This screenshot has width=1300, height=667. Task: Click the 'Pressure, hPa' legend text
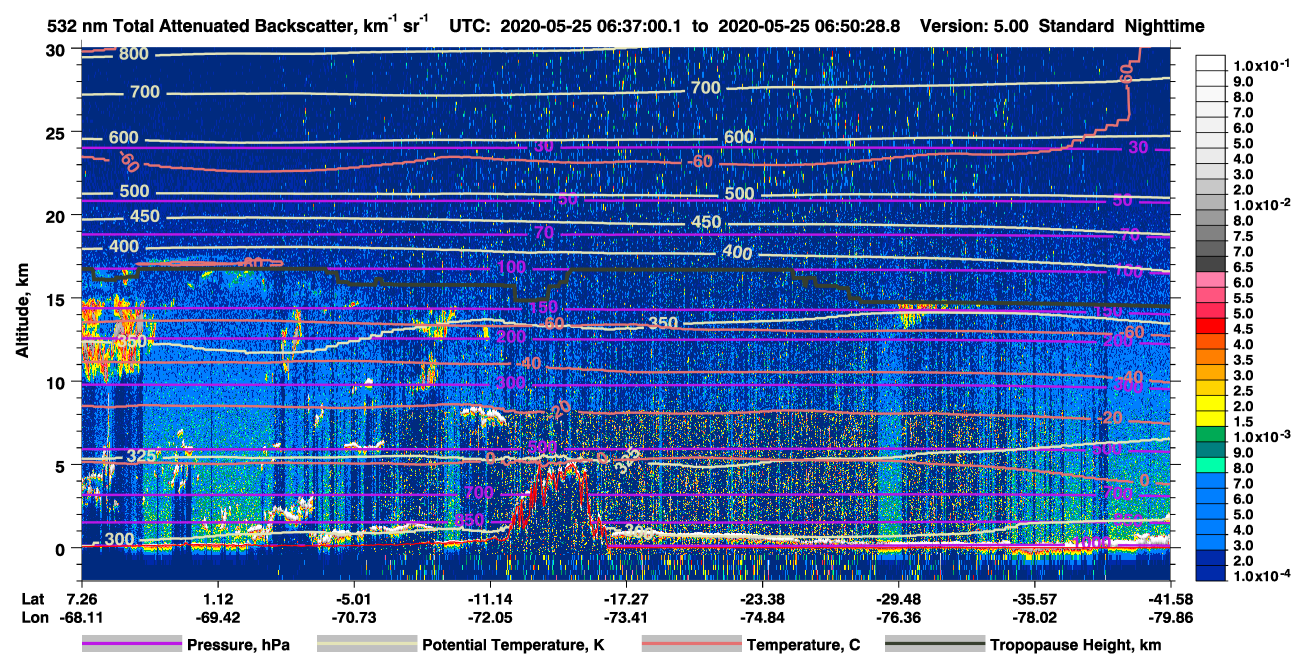tap(237, 645)
